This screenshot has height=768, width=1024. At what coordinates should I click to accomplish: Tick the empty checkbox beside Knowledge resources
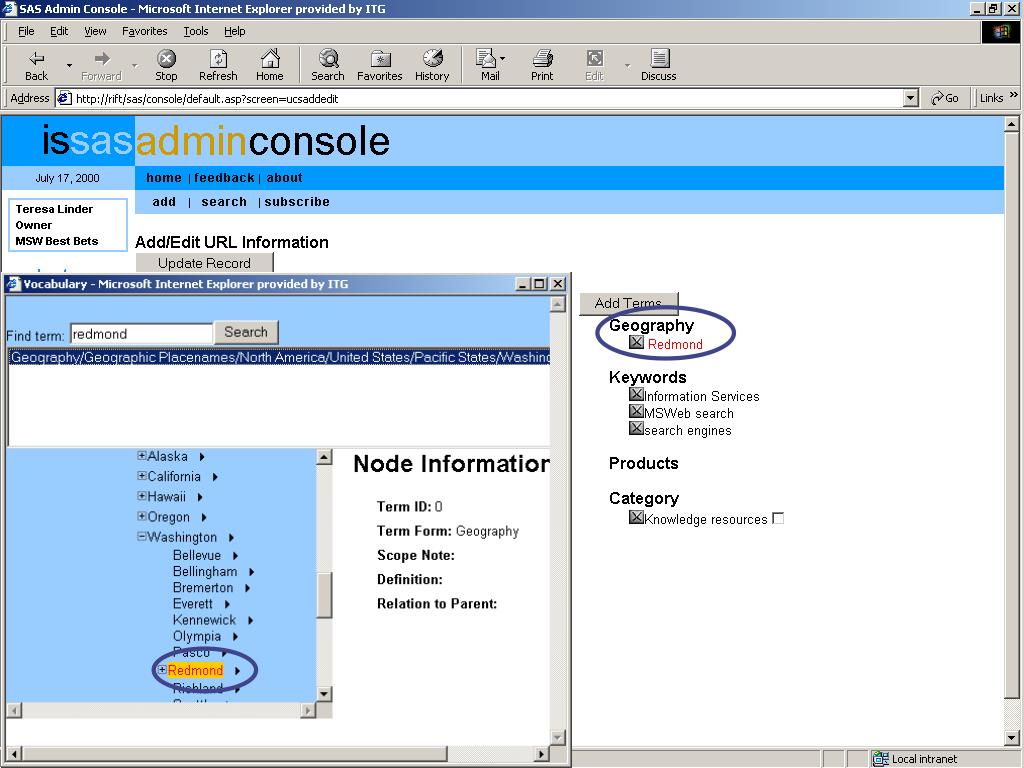click(x=778, y=519)
